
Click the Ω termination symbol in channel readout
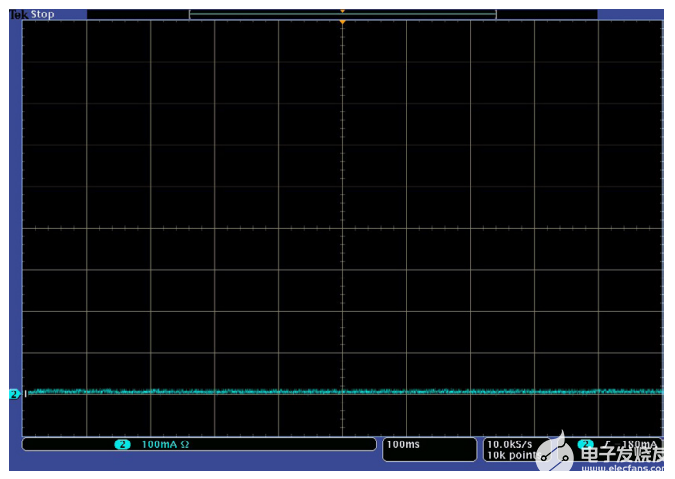(185, 444)
